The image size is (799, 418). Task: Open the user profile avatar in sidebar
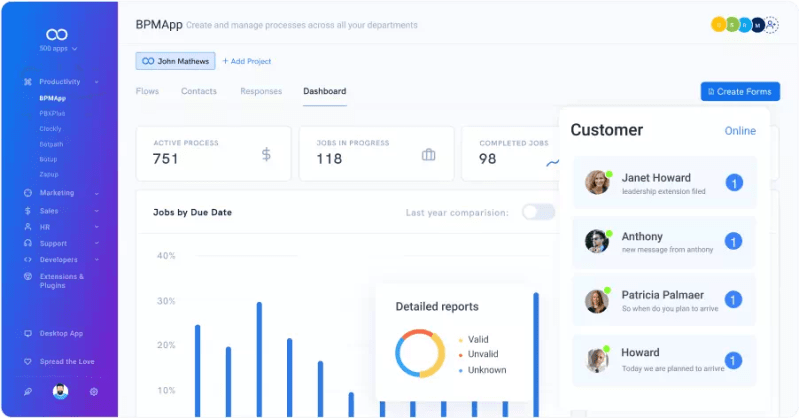[x=61, y=391]
